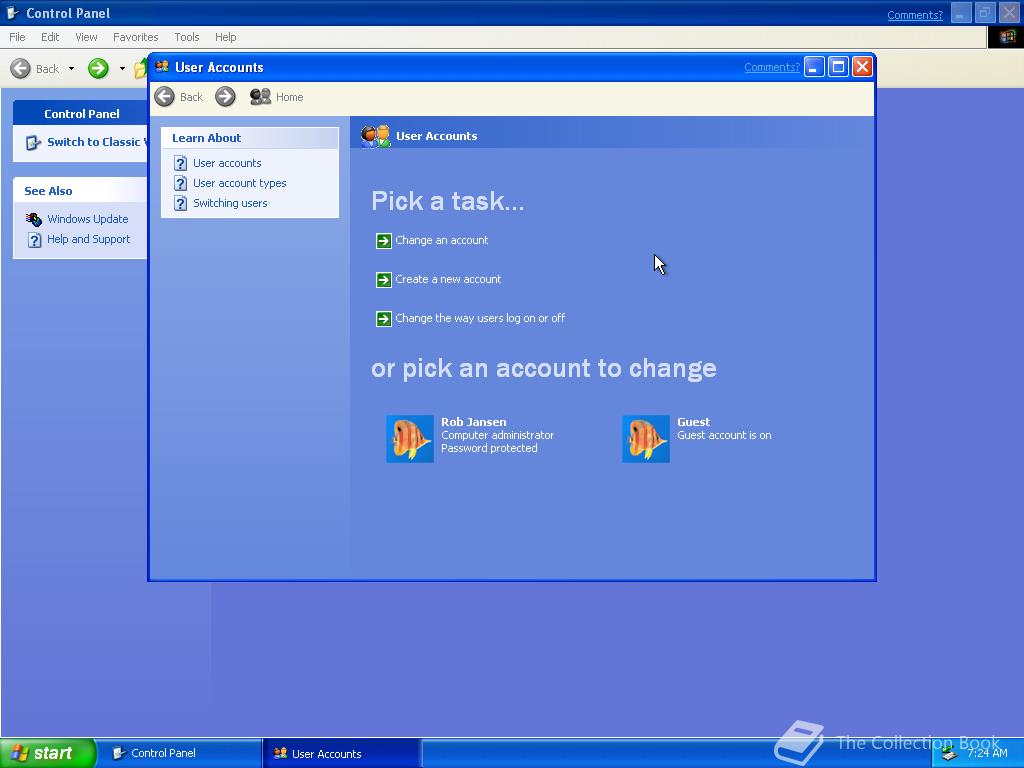This screenshot has height=768, width=1024.
Task: Click the help icon next to Switching users
Action: pos(181,204)
